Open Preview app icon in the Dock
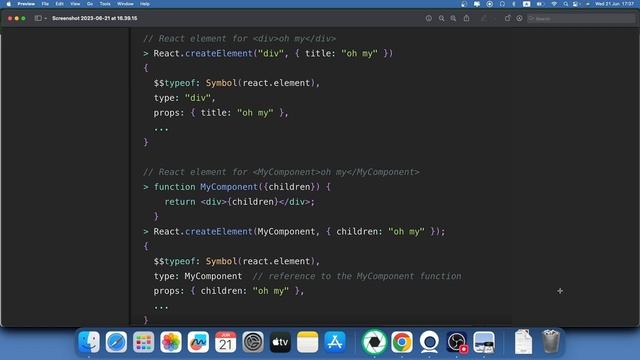The height and width of the screenshot is (360, 640). click(x=484, y=342)
